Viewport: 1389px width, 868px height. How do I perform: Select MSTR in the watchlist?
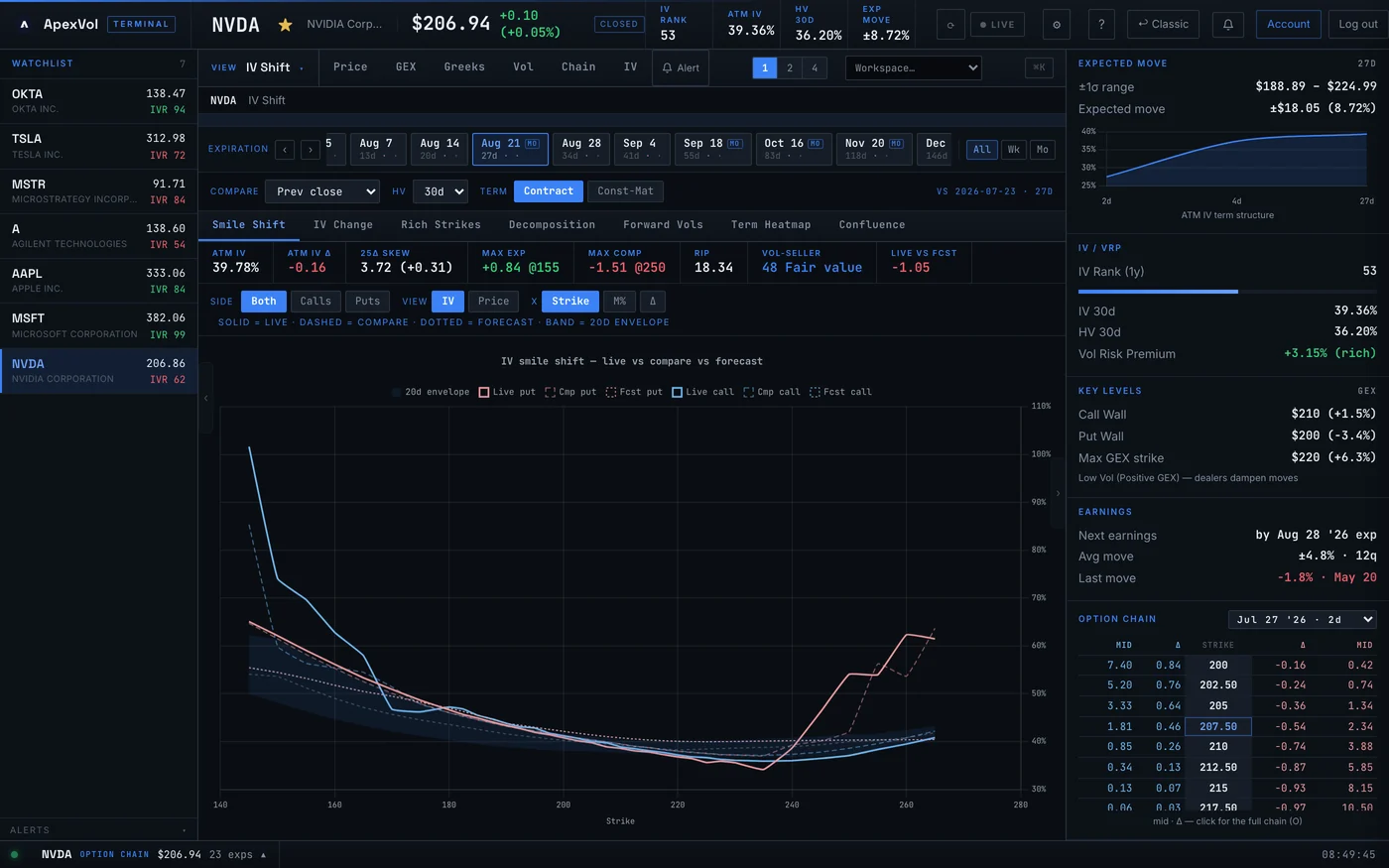click(x=98, y=191)
